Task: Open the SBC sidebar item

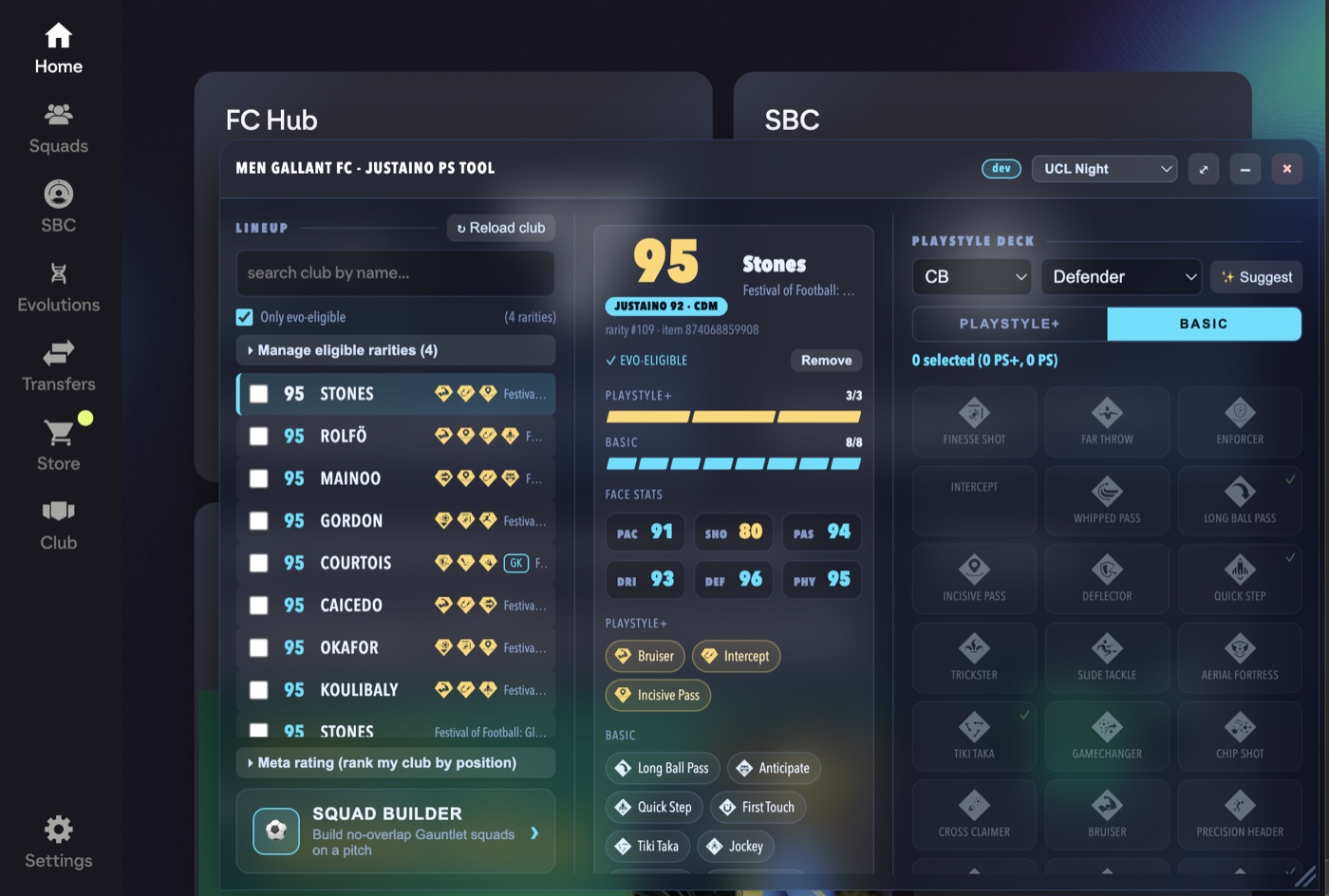Action: coord(58,207)
